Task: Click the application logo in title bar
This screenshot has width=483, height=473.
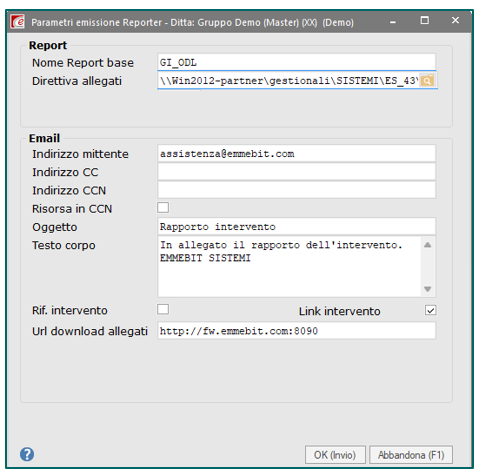Action: 17,22
